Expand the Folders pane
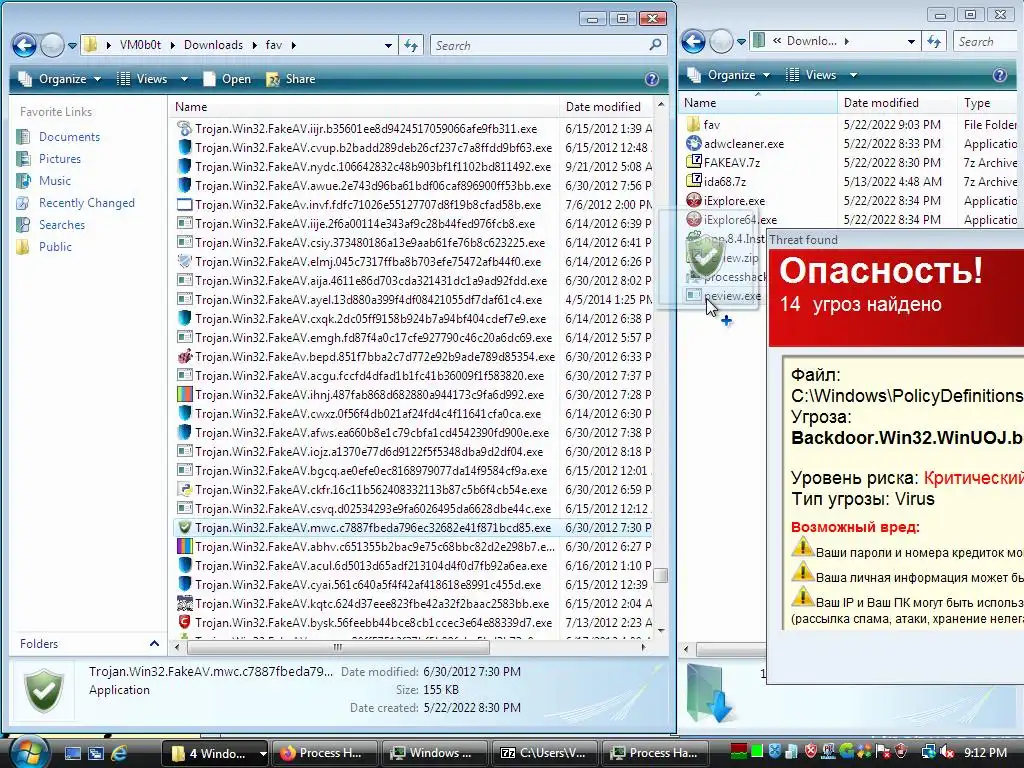The image size is (1024, 768). pyautogui.click(x=154, y=644)
